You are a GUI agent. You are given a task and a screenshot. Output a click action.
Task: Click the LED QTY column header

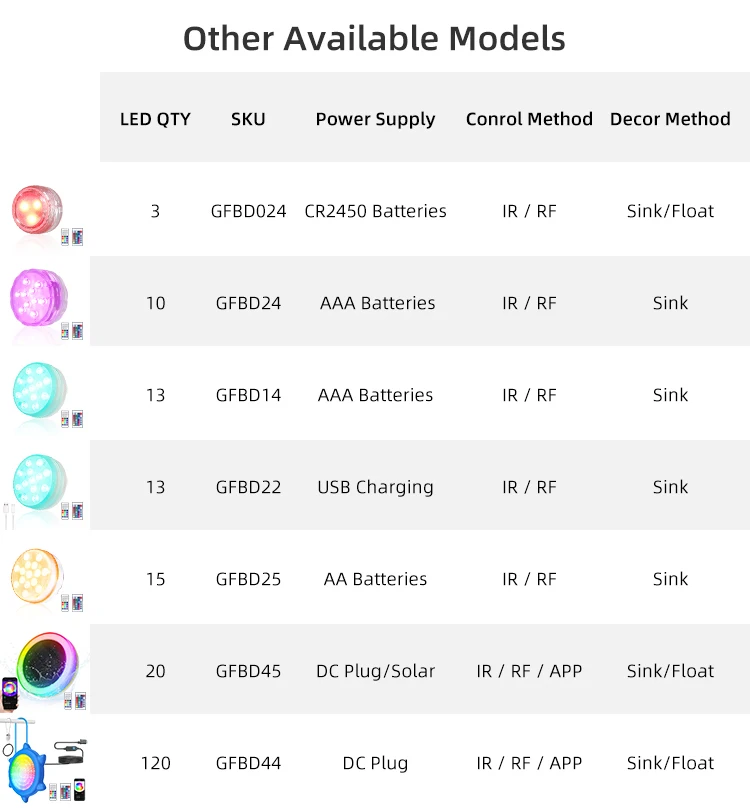[155, 119]
